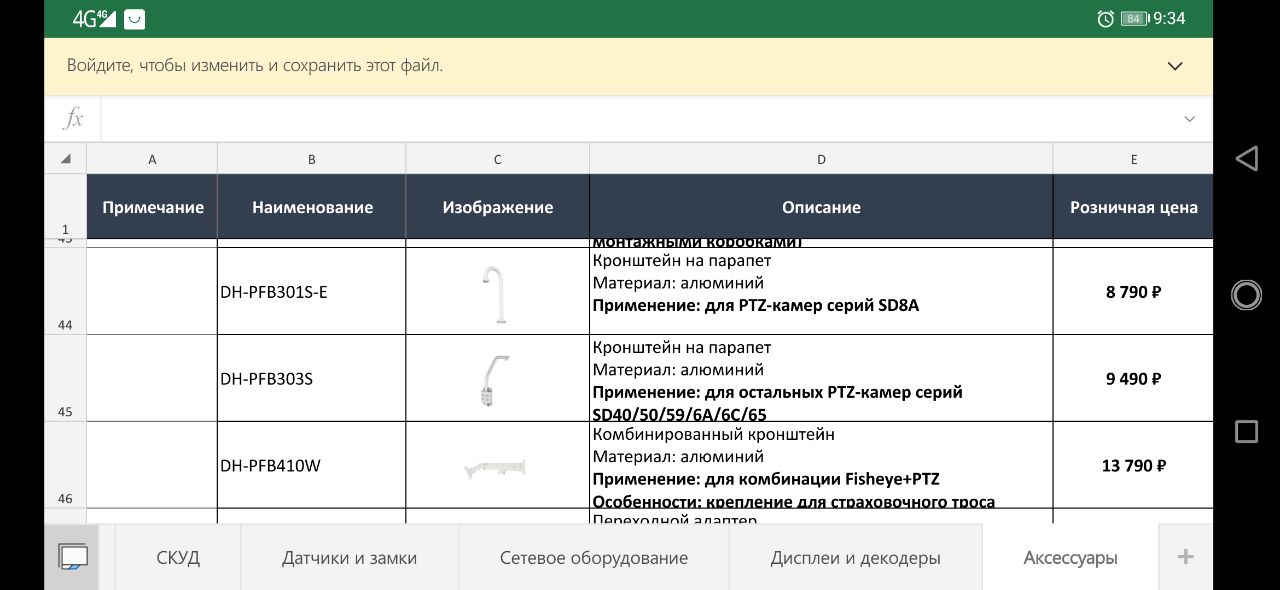The width and height of the screenshot is (1280, 590).
Task: Tap the notification app icon in status bar
Action: 135,18
